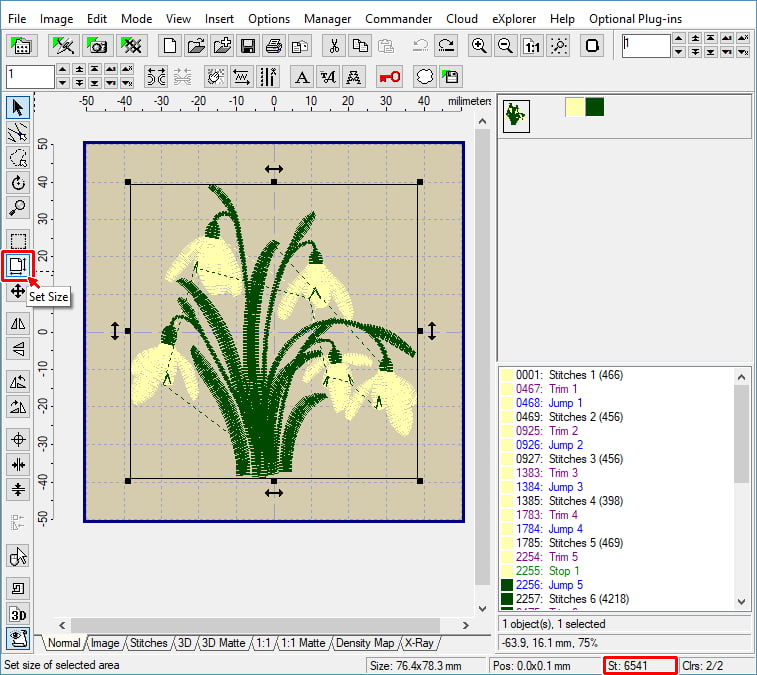The width and height of the screenshot is (757, 675).
Task: Click the red key icon
Action: pos(389,77)
